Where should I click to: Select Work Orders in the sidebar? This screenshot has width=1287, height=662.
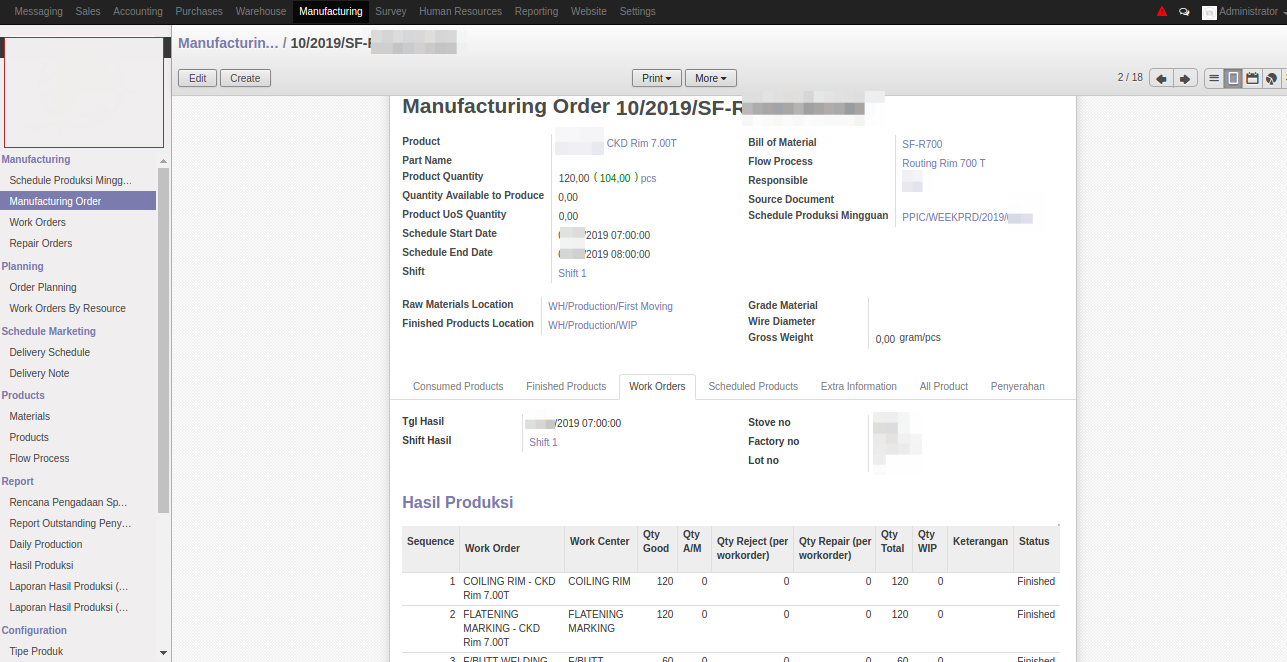pyautogui.click(x=38, y=222)
